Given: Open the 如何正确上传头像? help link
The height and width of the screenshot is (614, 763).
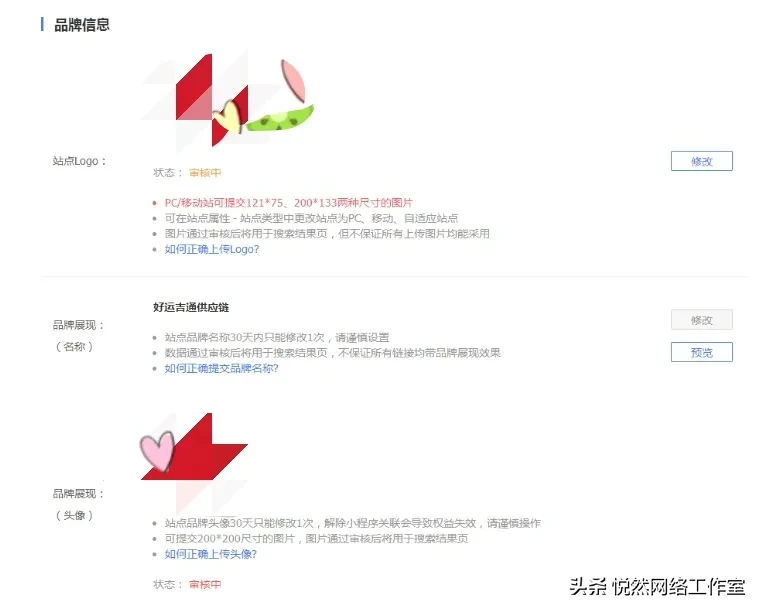Looking at the screenshot, I should pos(210,554).
